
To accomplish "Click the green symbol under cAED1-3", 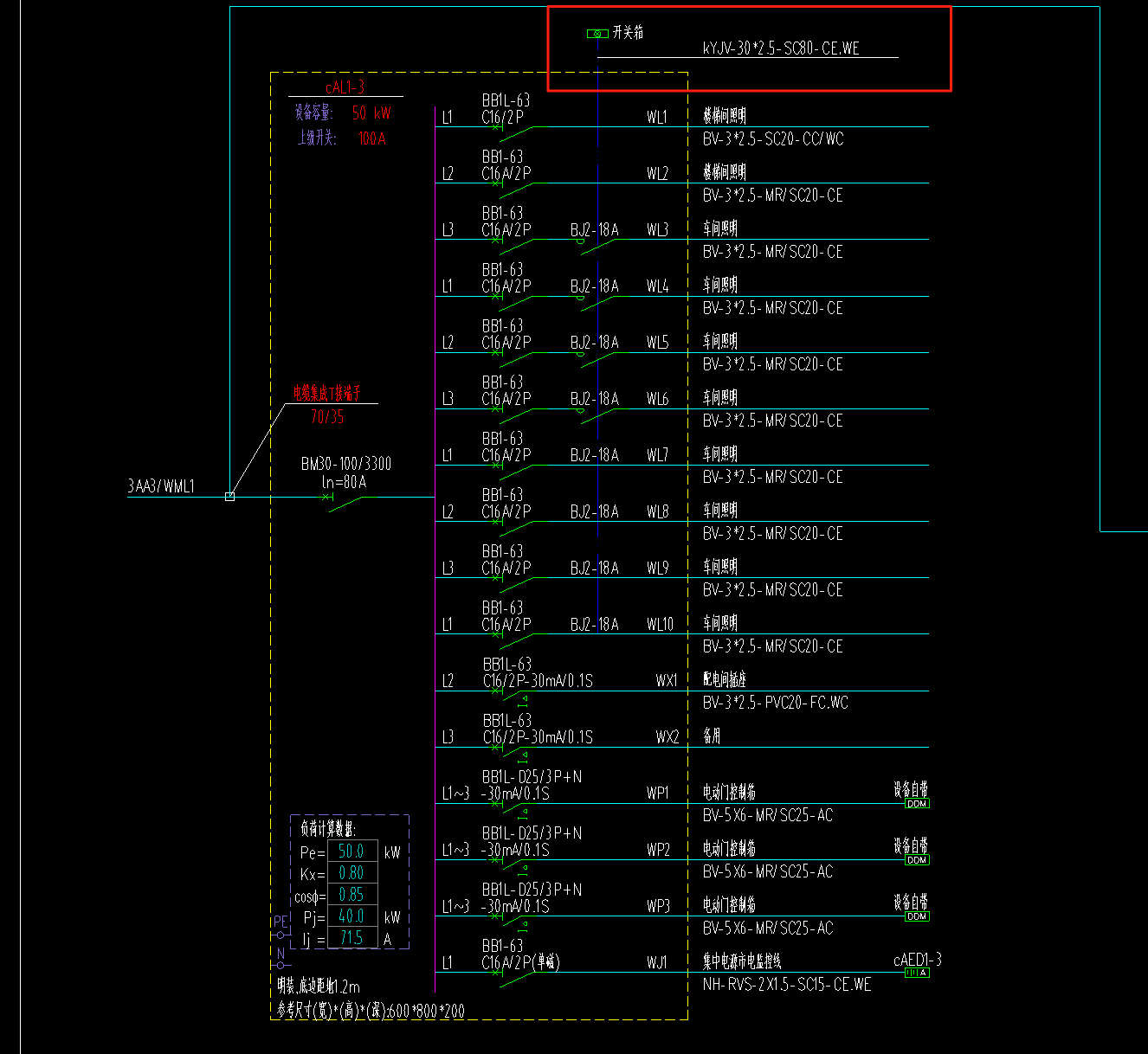I will [x=917, y=973].
